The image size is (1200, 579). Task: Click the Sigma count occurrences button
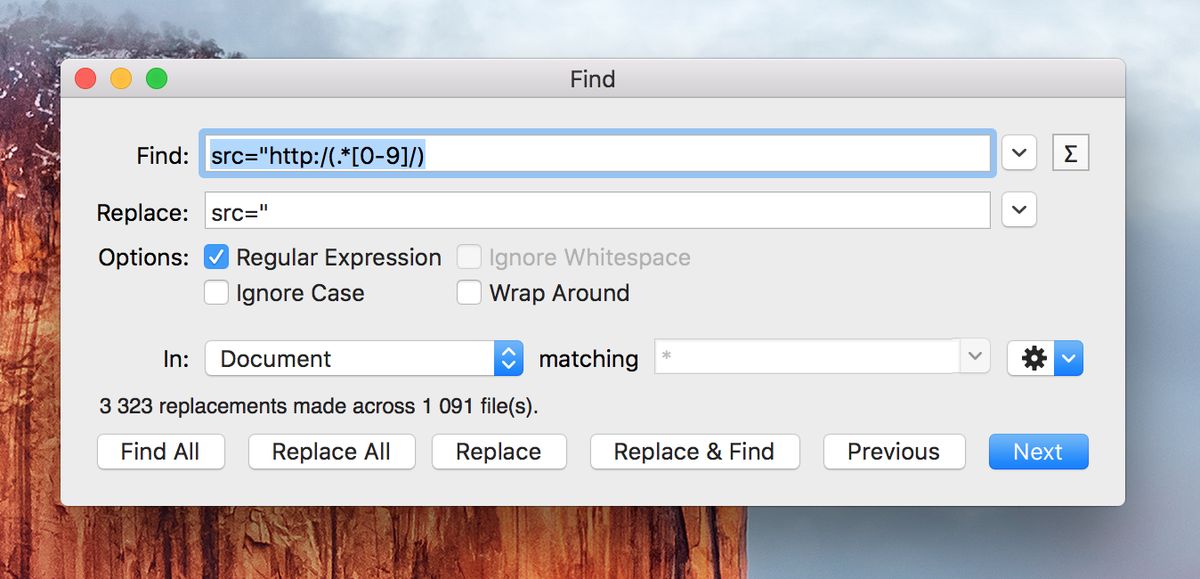click(x=1070, y=154)
